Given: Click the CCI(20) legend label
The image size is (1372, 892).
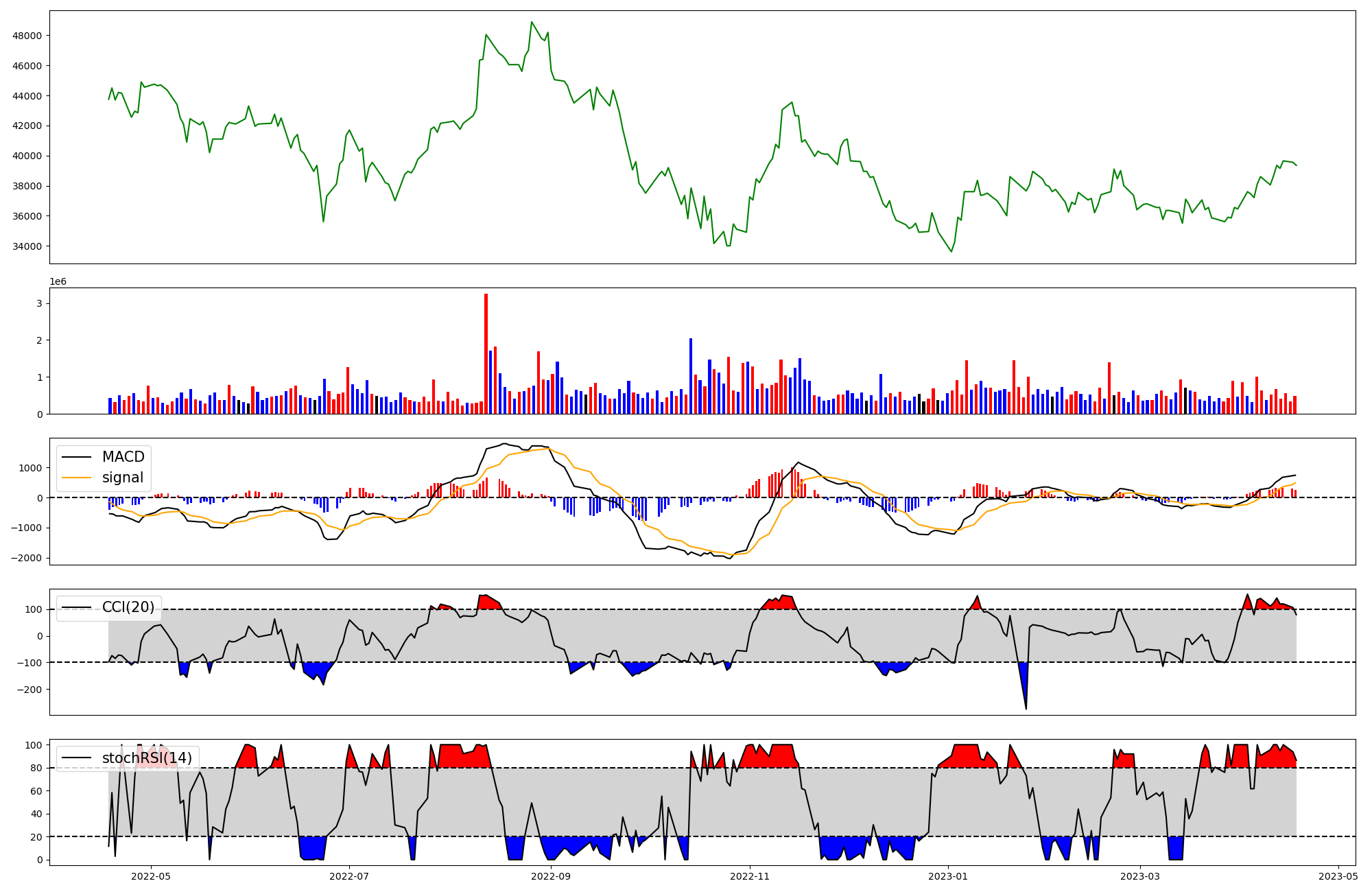Looking at the screenshot, I should click(x=128, y=607).
